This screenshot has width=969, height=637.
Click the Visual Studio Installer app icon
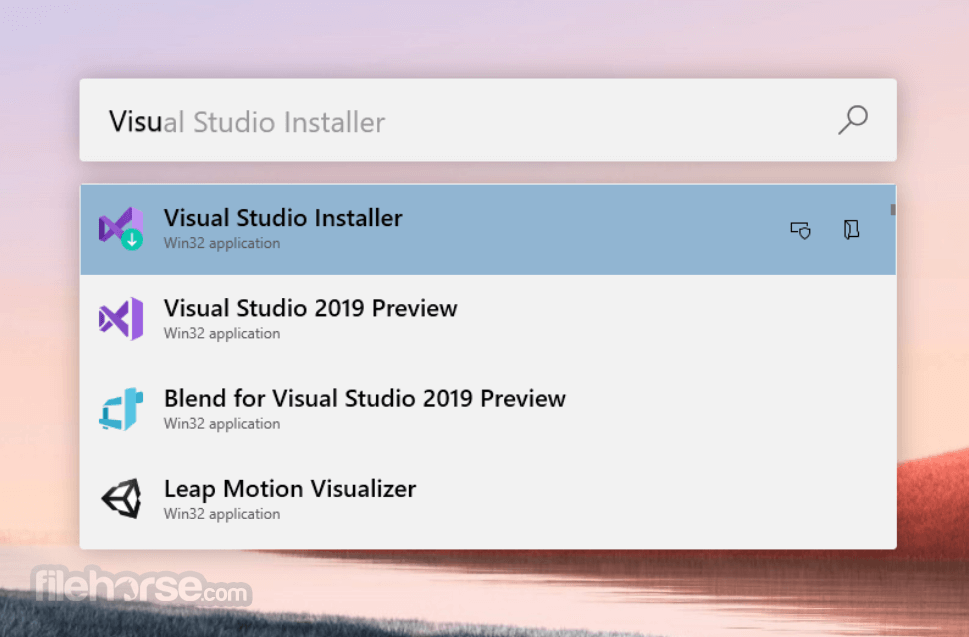coord(121,229)
